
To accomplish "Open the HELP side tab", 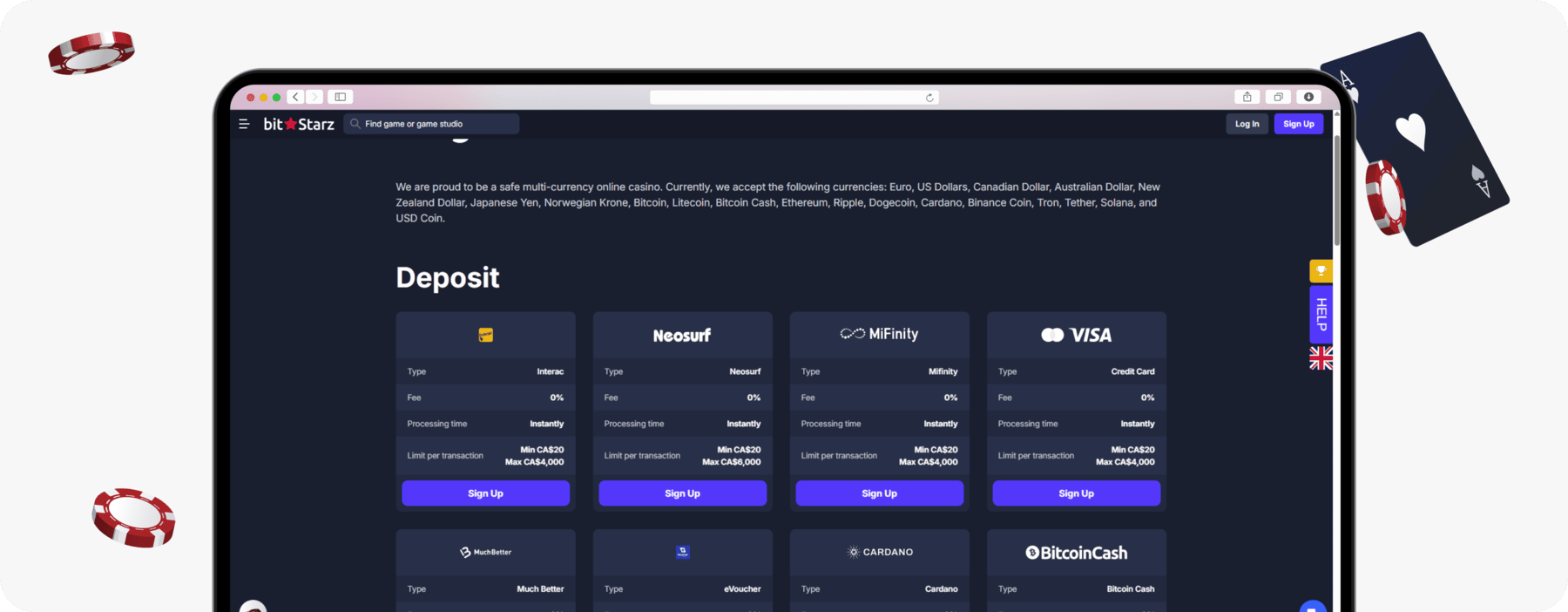I will (x=1321, y=314).
